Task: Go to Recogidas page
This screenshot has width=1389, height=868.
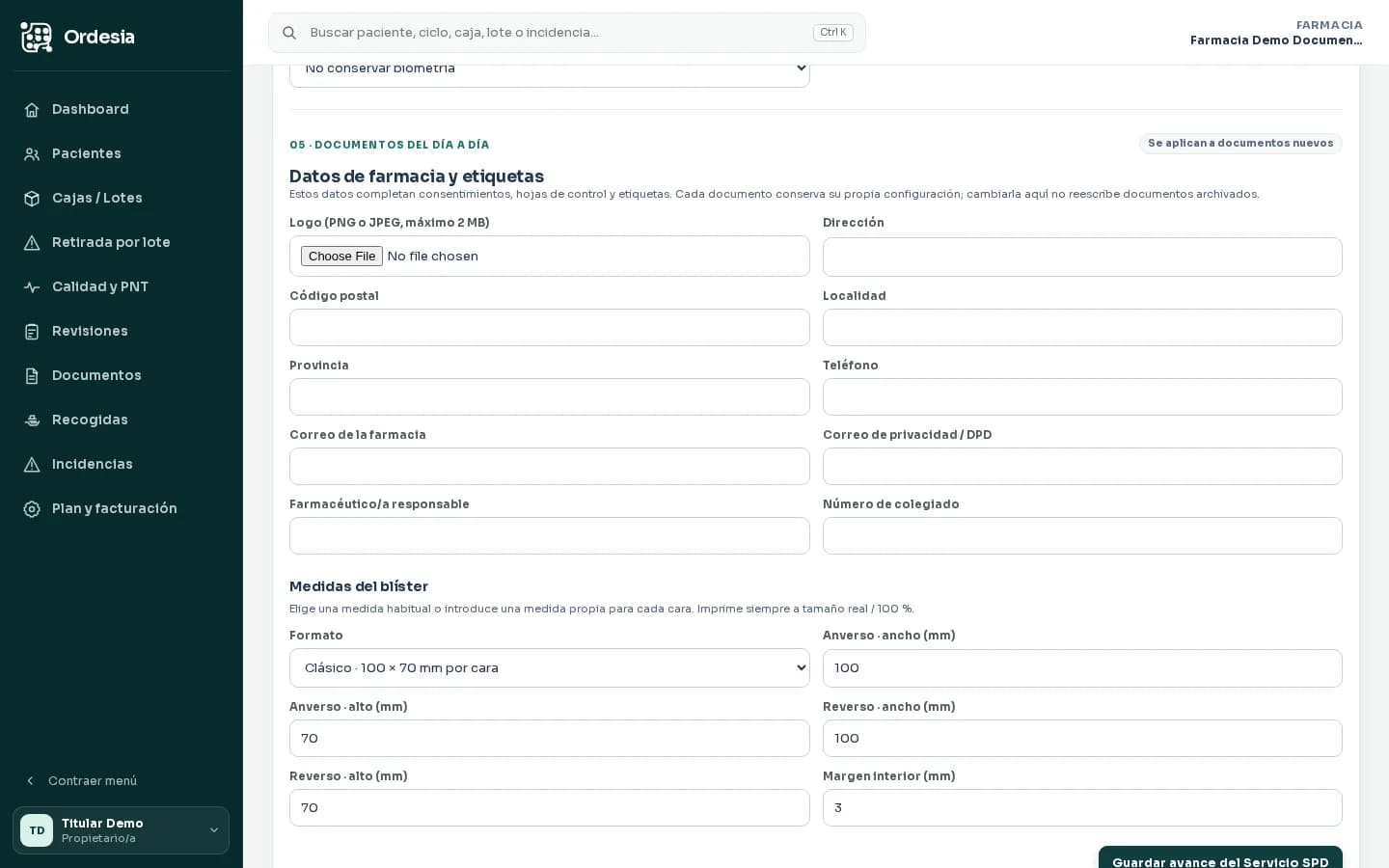Action: [x=122, y=420]
